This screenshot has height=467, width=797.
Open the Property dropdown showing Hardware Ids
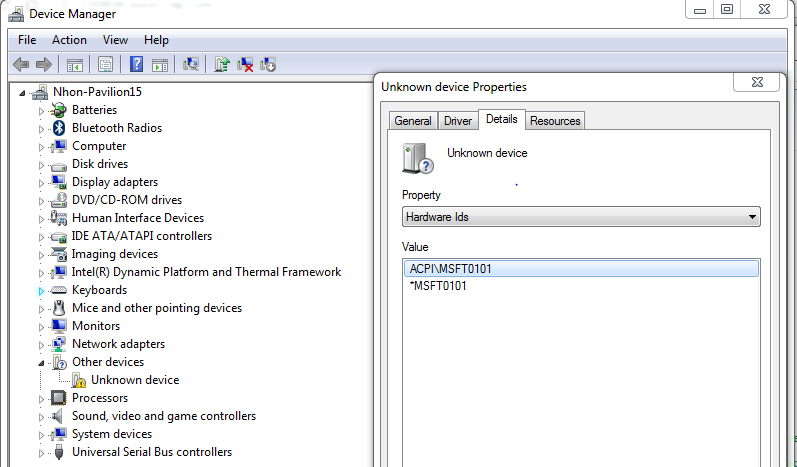tap(581, 216)
